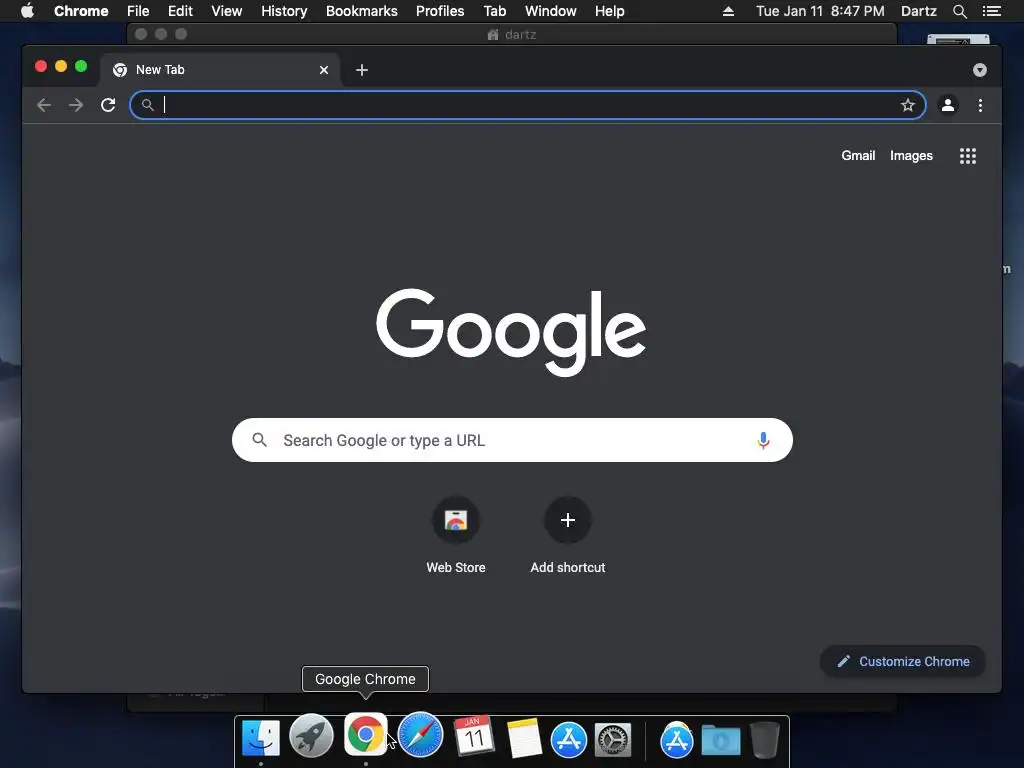Open the File menu
This screenshot has height=768, width=1024.
pyautogui.click(x=138, y=11)
